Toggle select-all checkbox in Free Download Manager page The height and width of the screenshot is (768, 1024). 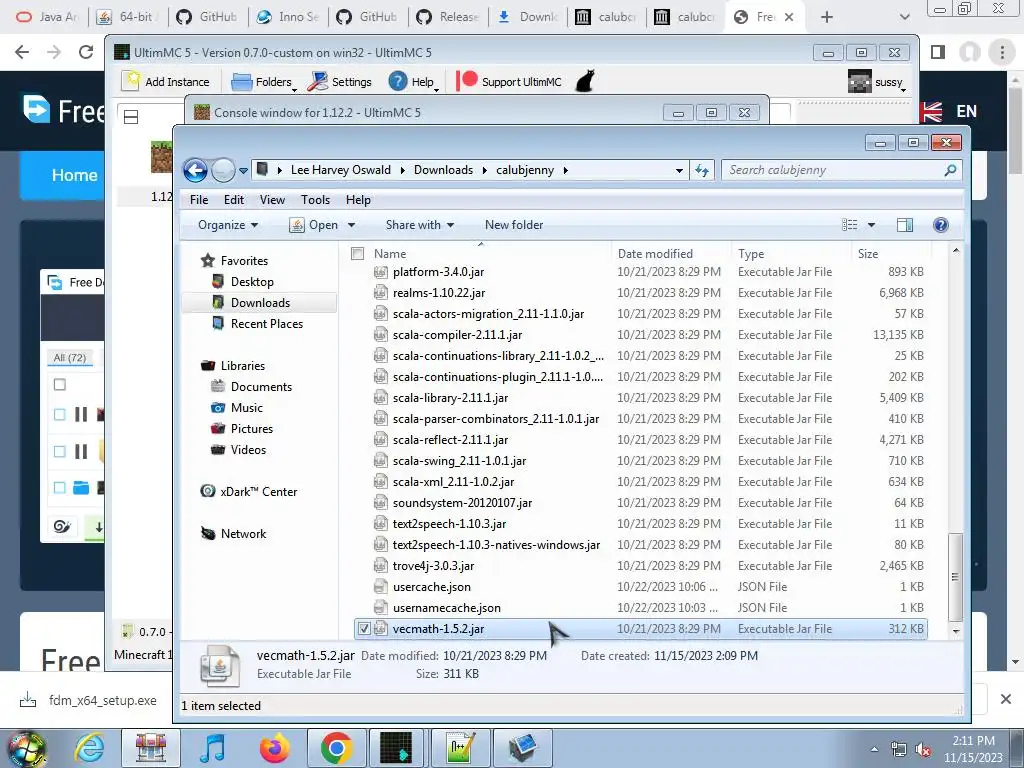pyautogui.click(x=59, y=385)
